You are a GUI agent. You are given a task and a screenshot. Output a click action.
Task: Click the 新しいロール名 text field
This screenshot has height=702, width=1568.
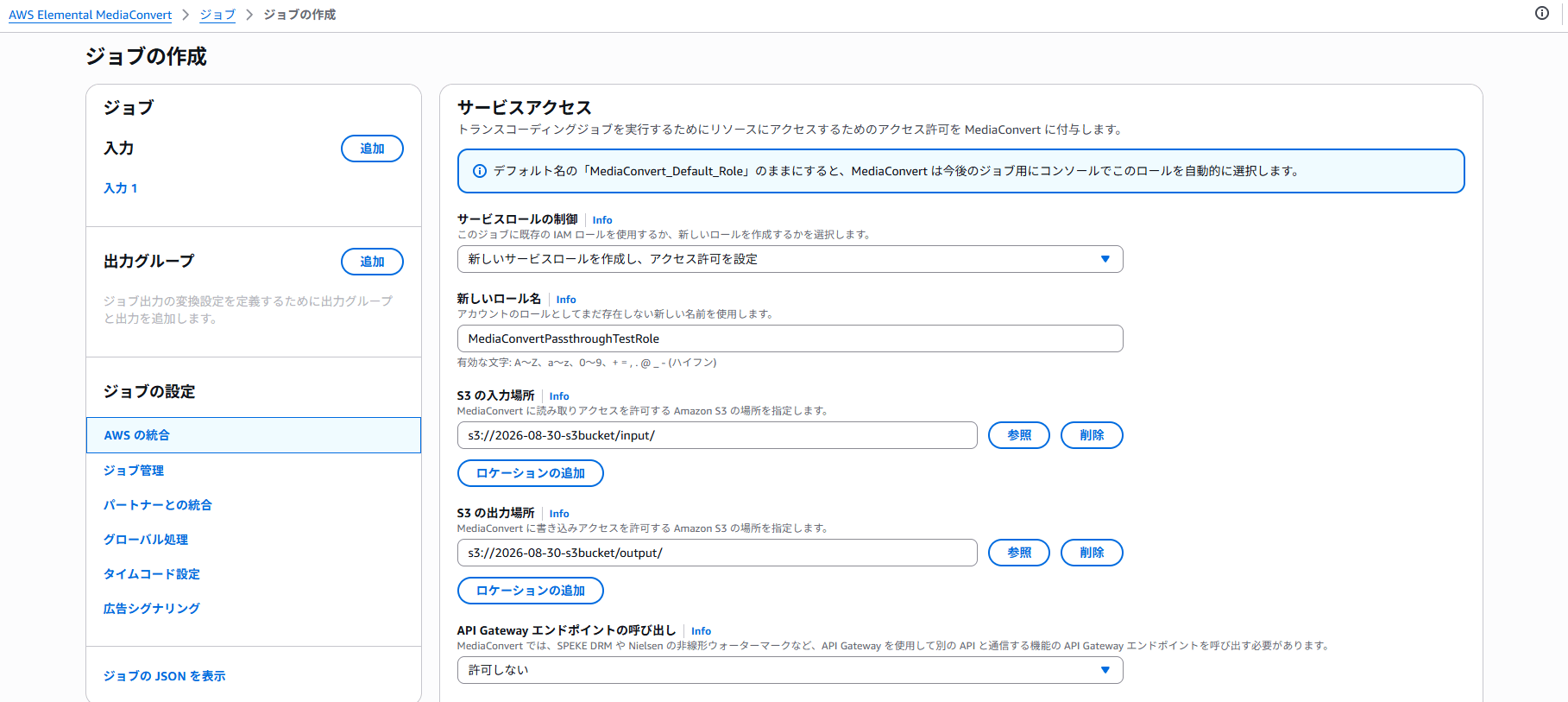click(x=790, y=338)
